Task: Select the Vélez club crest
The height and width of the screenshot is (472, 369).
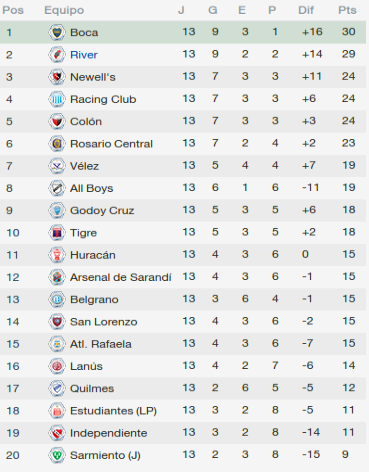Action: tap(57, 166)
